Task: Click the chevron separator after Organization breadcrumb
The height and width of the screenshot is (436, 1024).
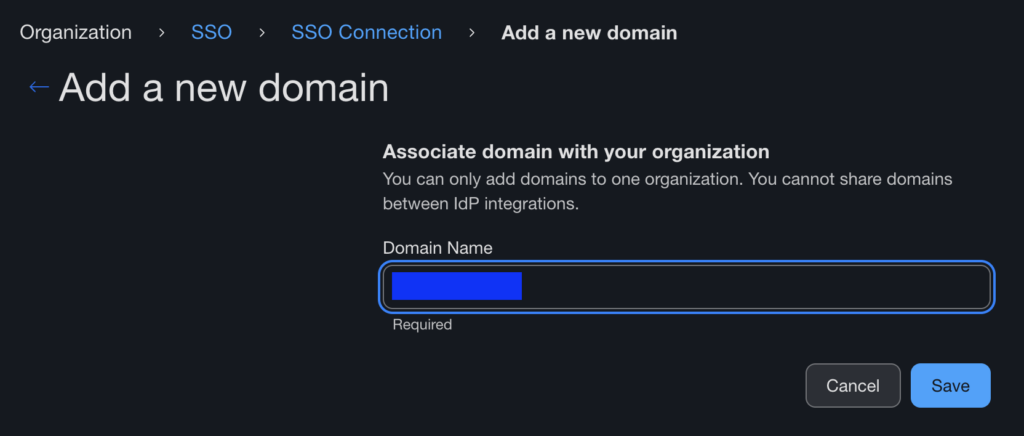Action: (161, 33)
